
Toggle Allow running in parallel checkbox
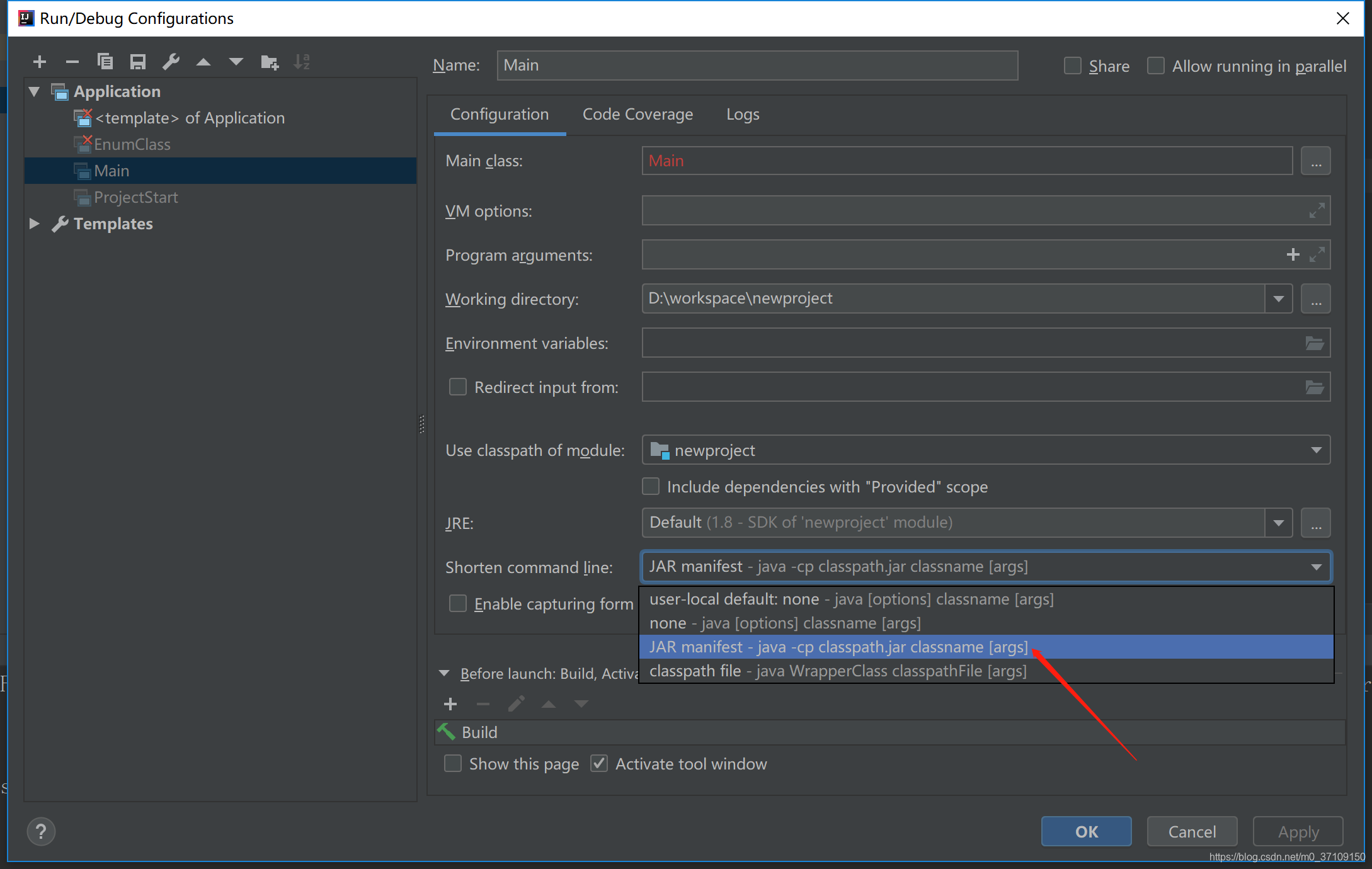point(1156,66)
